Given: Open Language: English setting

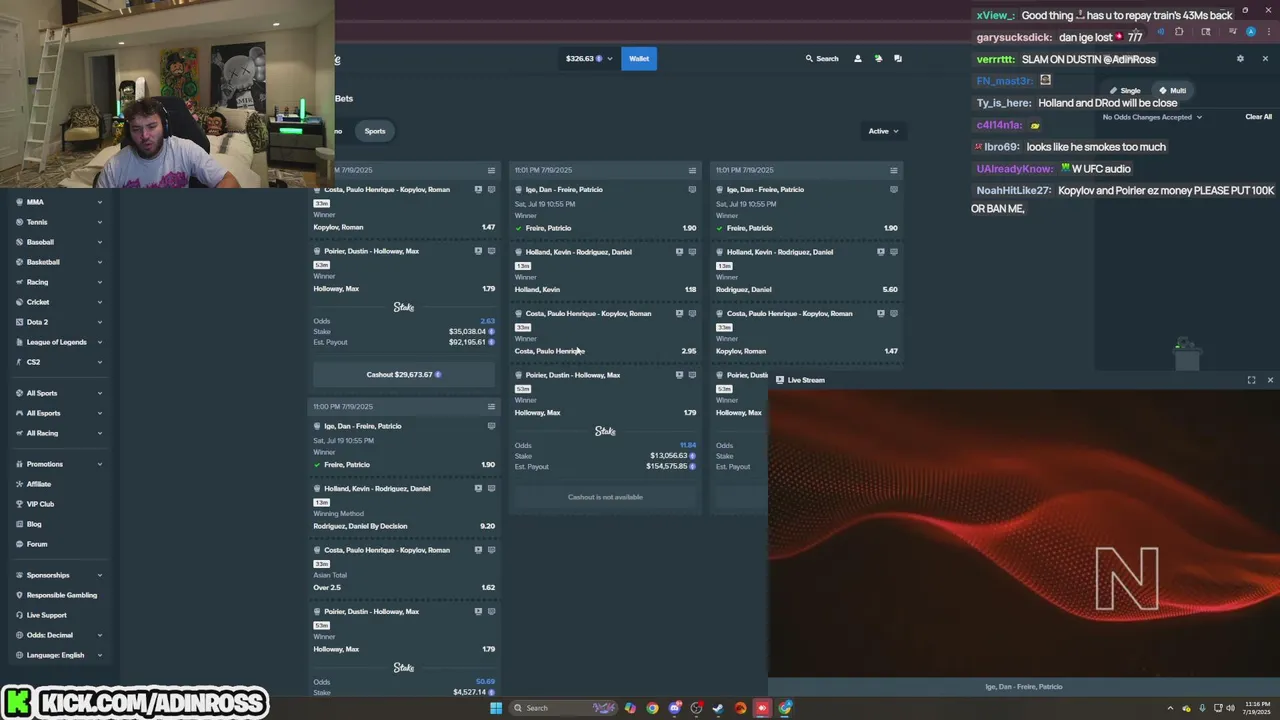Looking at the screenshot, I should (59, 655).
